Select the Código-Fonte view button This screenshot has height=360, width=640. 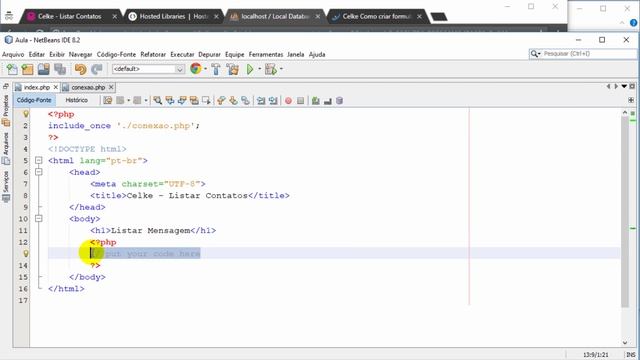34,100
